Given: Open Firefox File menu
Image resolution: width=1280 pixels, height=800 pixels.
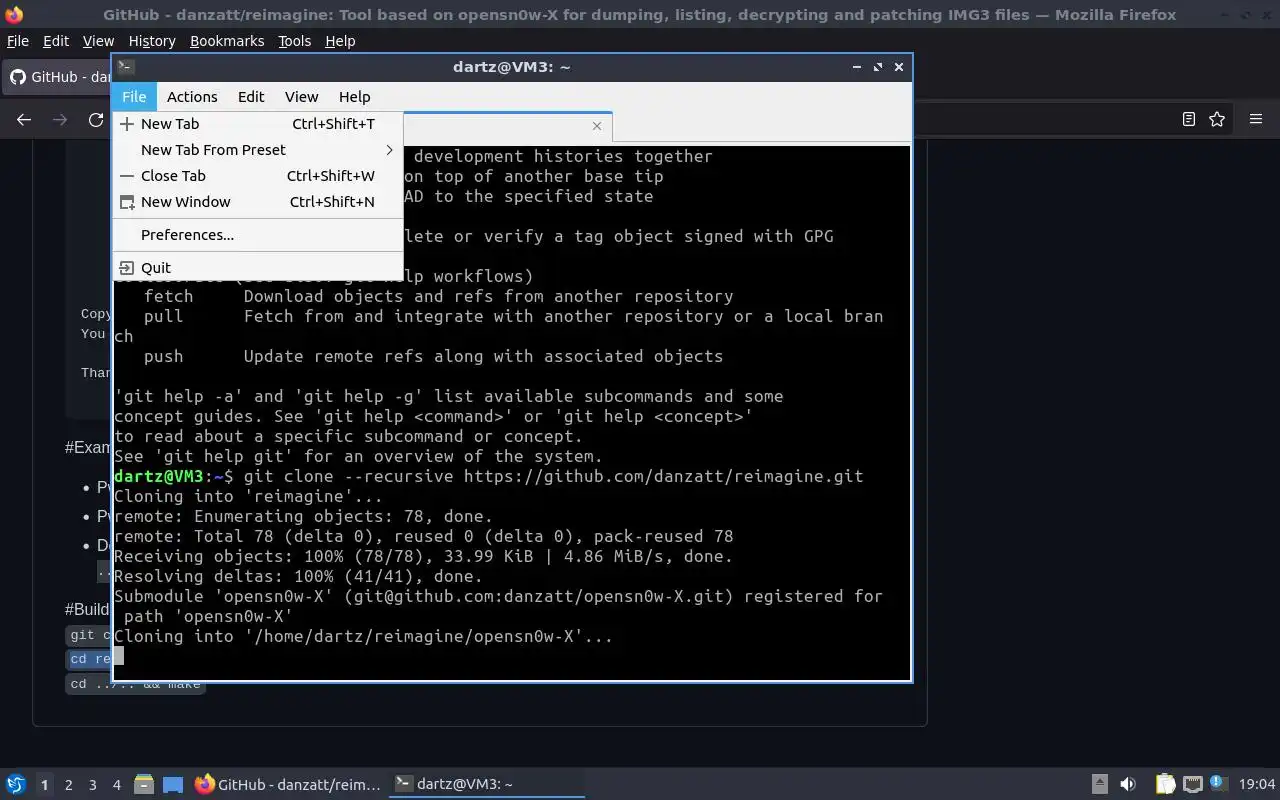Looking at the screenshot, I should click(x=18, y=41).
